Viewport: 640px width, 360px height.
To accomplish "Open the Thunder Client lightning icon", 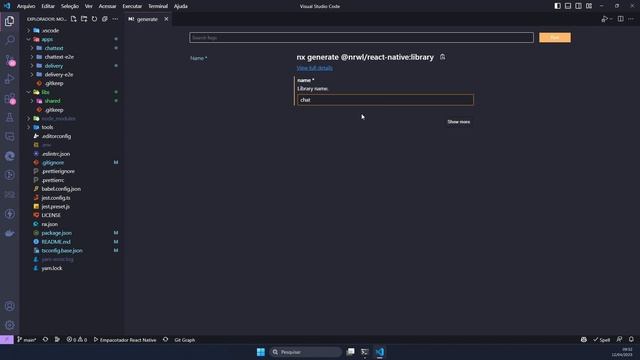I will pos(10,214).
